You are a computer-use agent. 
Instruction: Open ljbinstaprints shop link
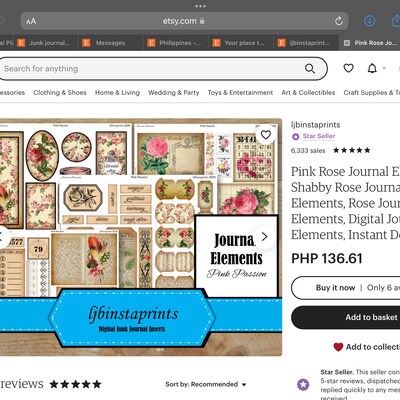pos(316,125)
